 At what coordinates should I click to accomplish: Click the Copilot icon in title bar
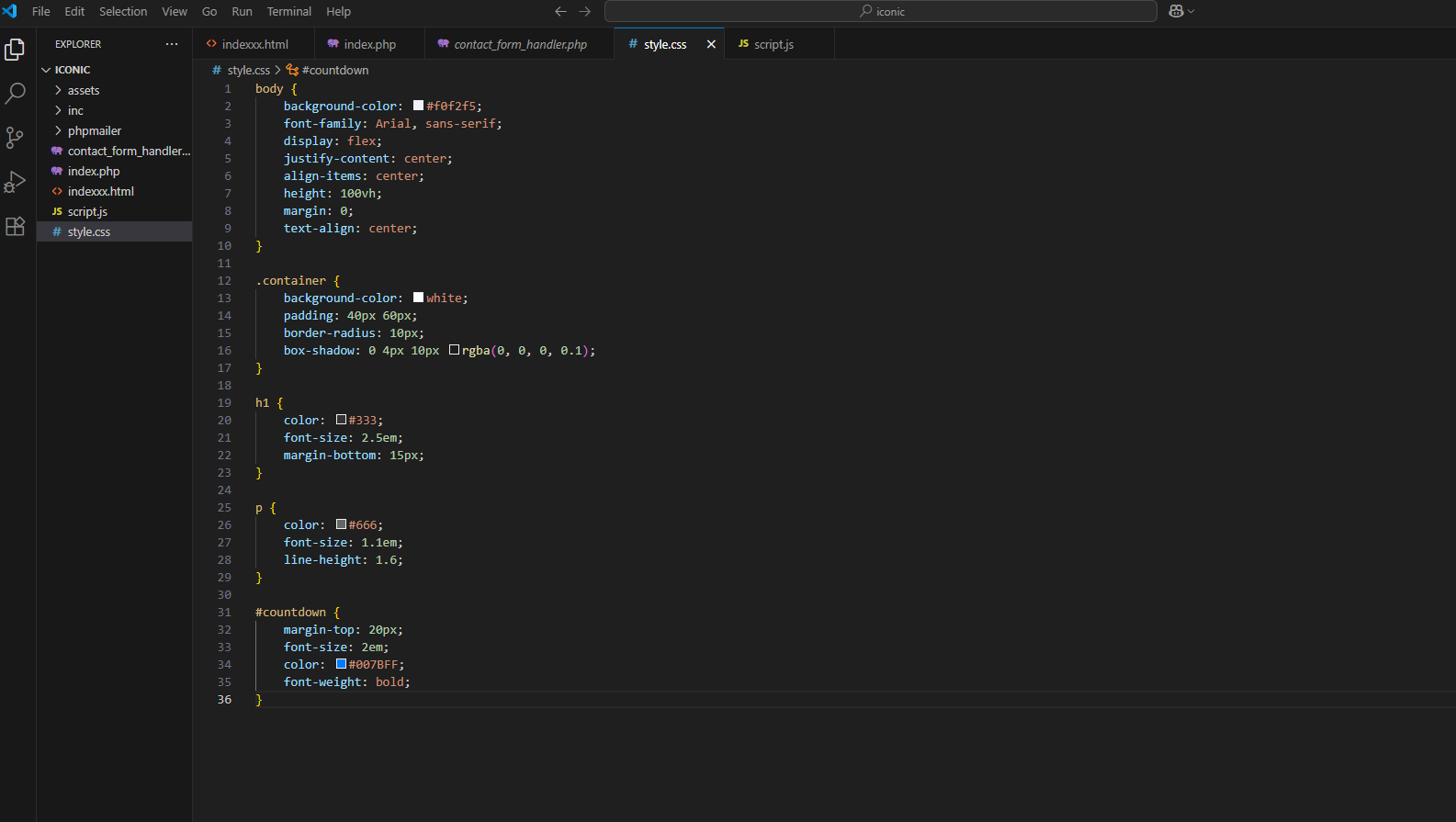click(x=1176, y=11)
